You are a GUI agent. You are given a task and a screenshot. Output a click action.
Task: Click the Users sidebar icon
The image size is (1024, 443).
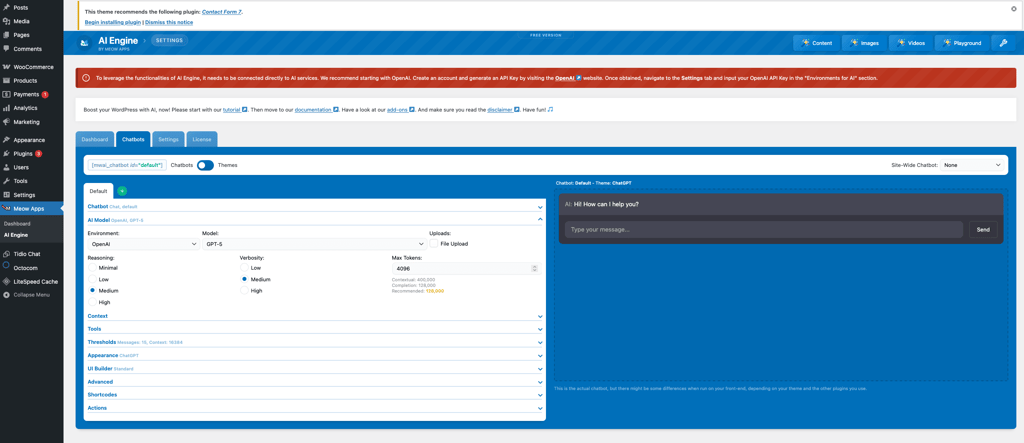pyautogui.click(x=6, y=167)
